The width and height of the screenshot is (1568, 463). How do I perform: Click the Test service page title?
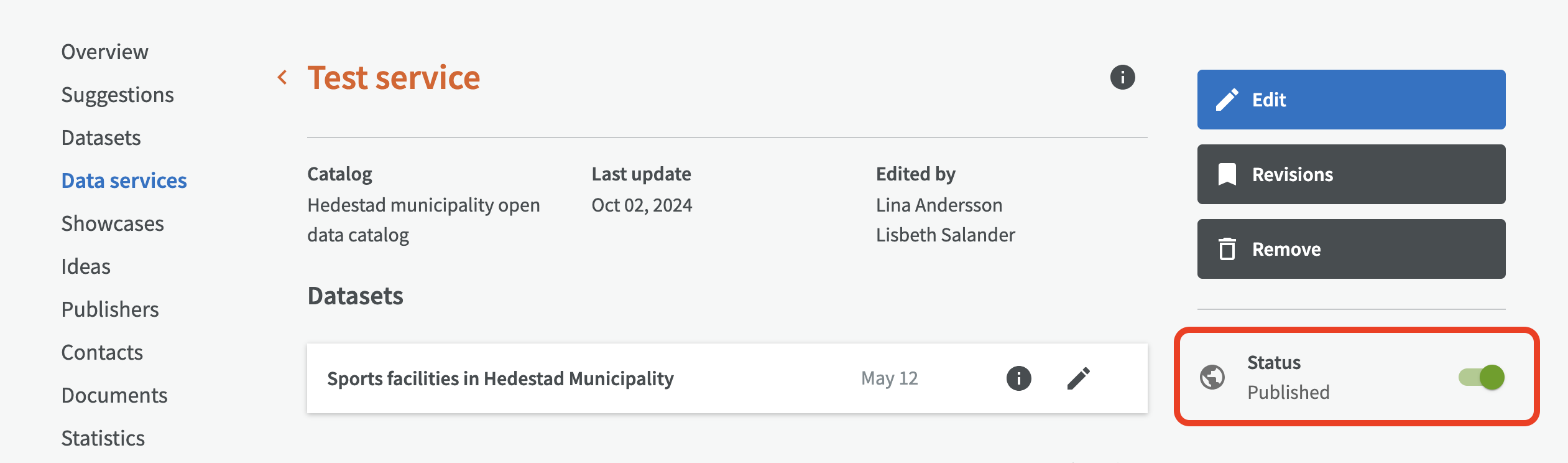tap(394, 78)
